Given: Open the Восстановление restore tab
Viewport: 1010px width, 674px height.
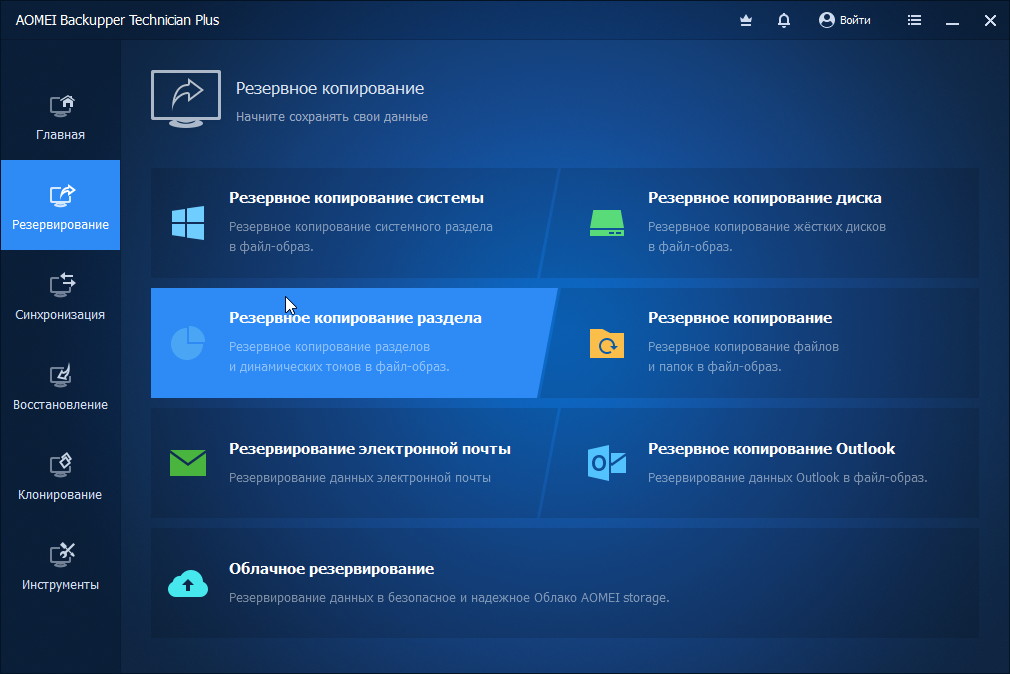Looking at the screenshot, I should (61, 386).
